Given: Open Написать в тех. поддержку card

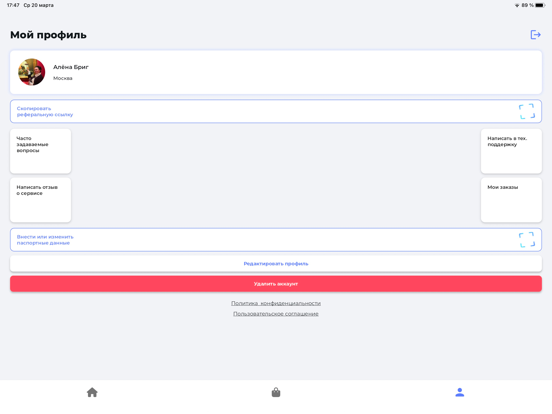Looking at the screenshot, I should pyautogui.click(x=511, y=151).
